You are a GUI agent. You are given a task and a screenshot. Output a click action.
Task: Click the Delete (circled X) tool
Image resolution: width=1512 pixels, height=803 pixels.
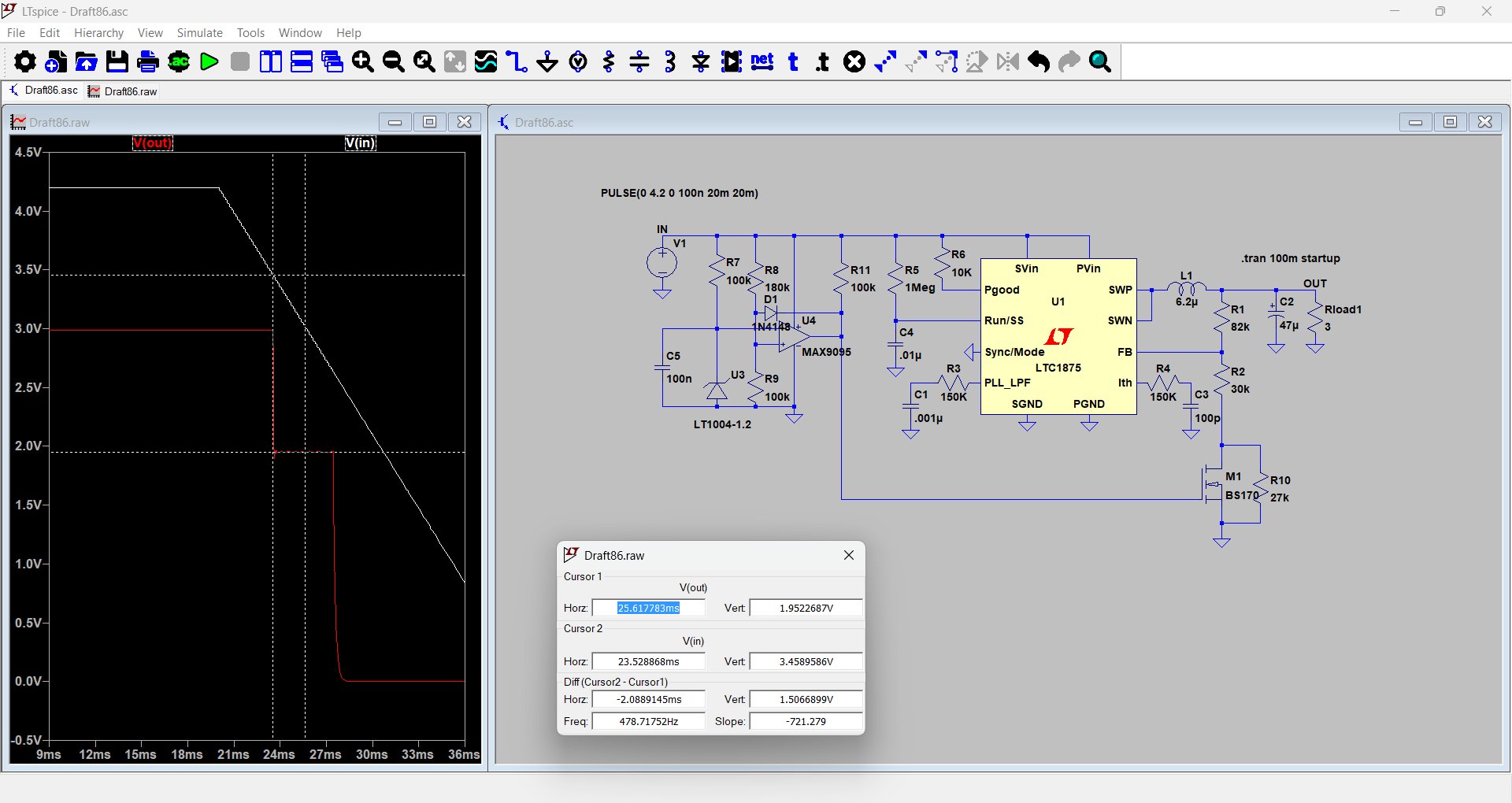854,61
